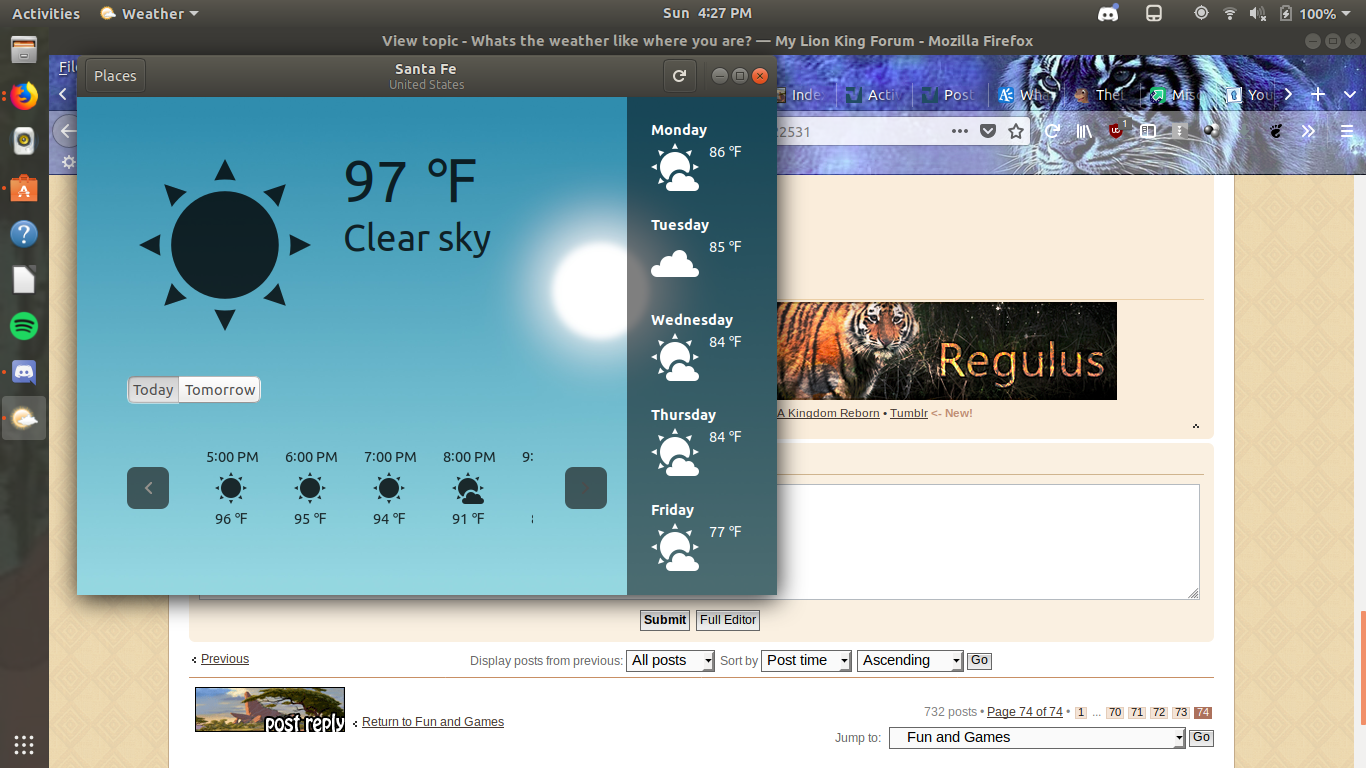Expand the All posts dropdown
Image resolution: width=1366 pixels, height=768 pixels.
click(670, 660)
